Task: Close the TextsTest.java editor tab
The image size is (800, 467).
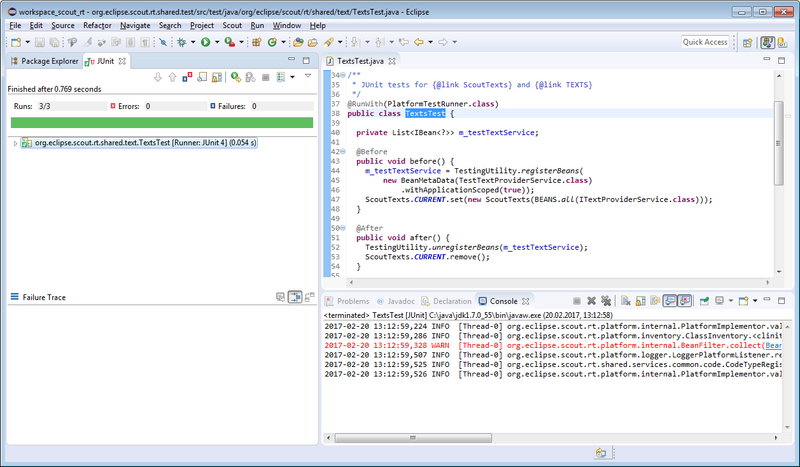Action: click(x=392, y=61)
